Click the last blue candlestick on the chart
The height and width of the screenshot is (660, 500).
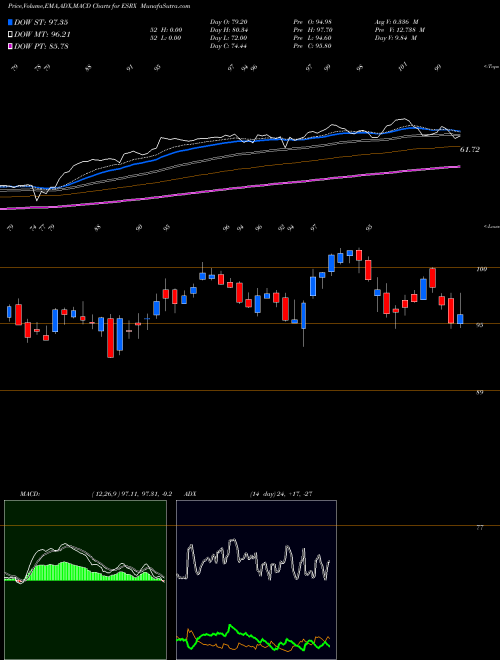460,319
